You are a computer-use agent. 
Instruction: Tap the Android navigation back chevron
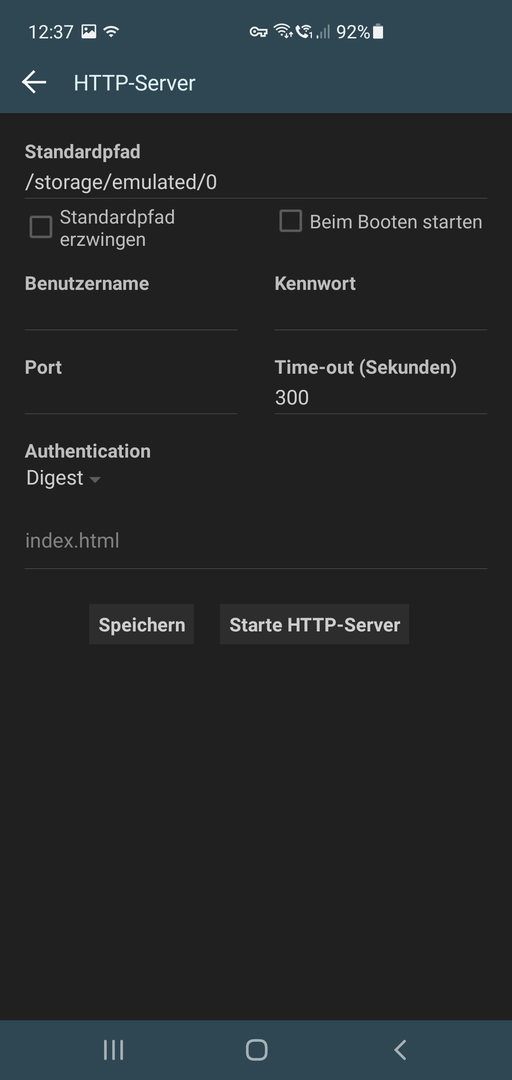400,1050
